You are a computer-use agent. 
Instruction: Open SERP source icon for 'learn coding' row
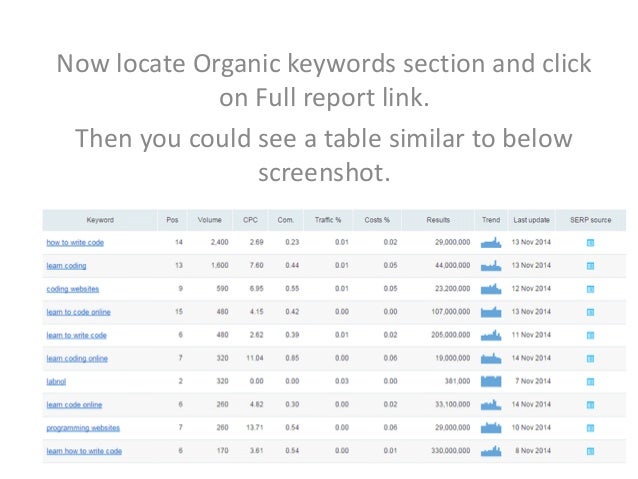(590, 266)
